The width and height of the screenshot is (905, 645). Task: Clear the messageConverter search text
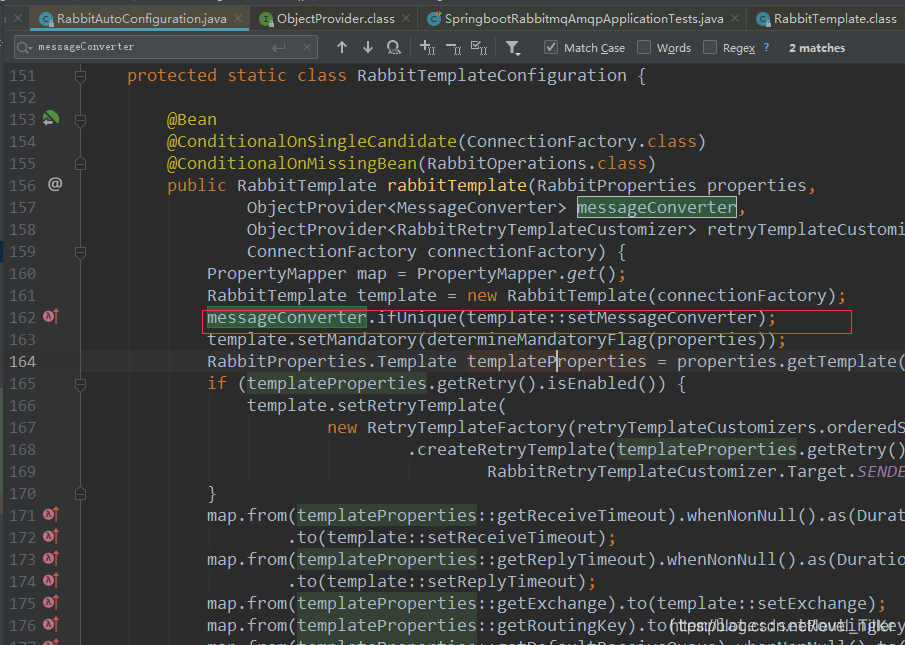307,47
